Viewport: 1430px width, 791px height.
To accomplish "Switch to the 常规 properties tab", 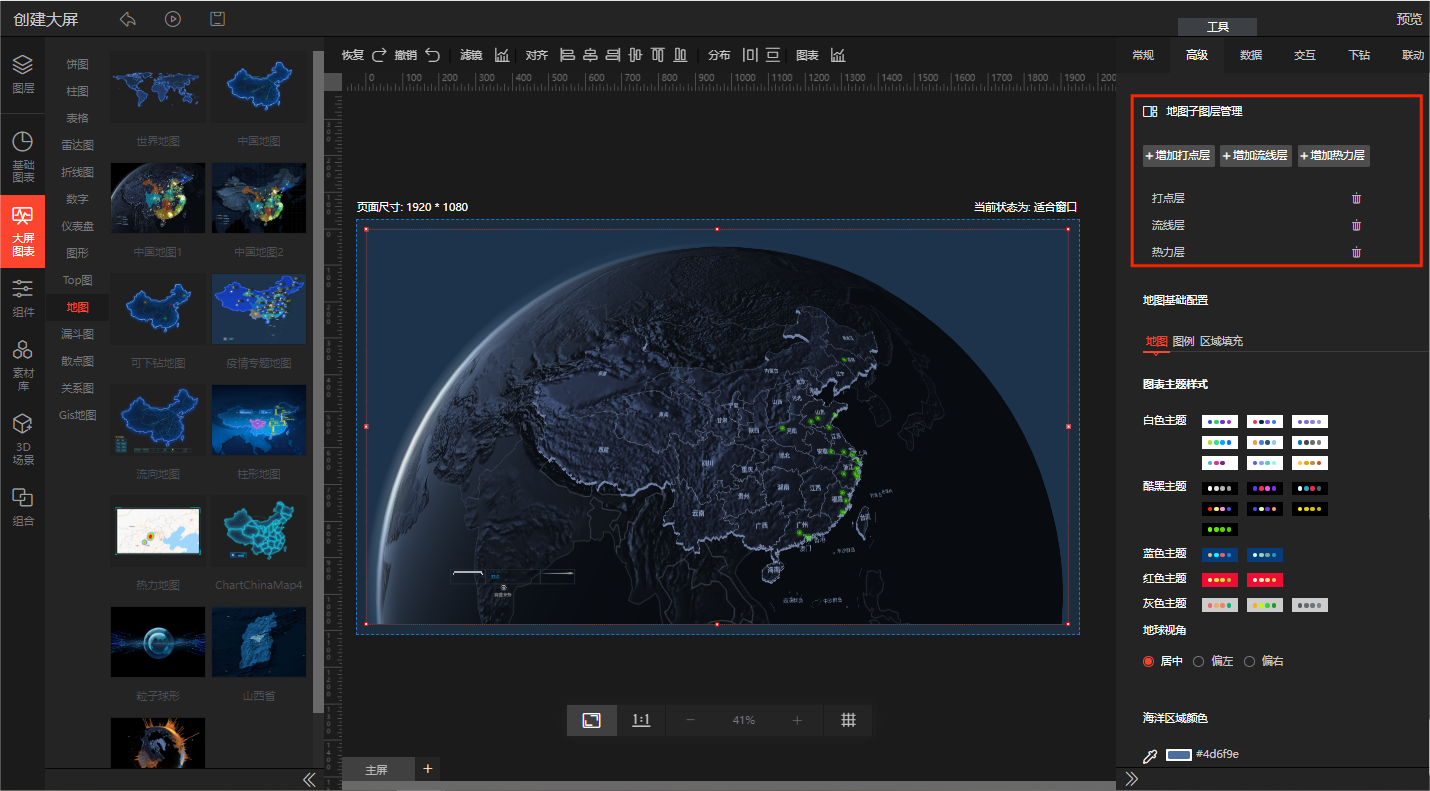I will [1143, 55].
